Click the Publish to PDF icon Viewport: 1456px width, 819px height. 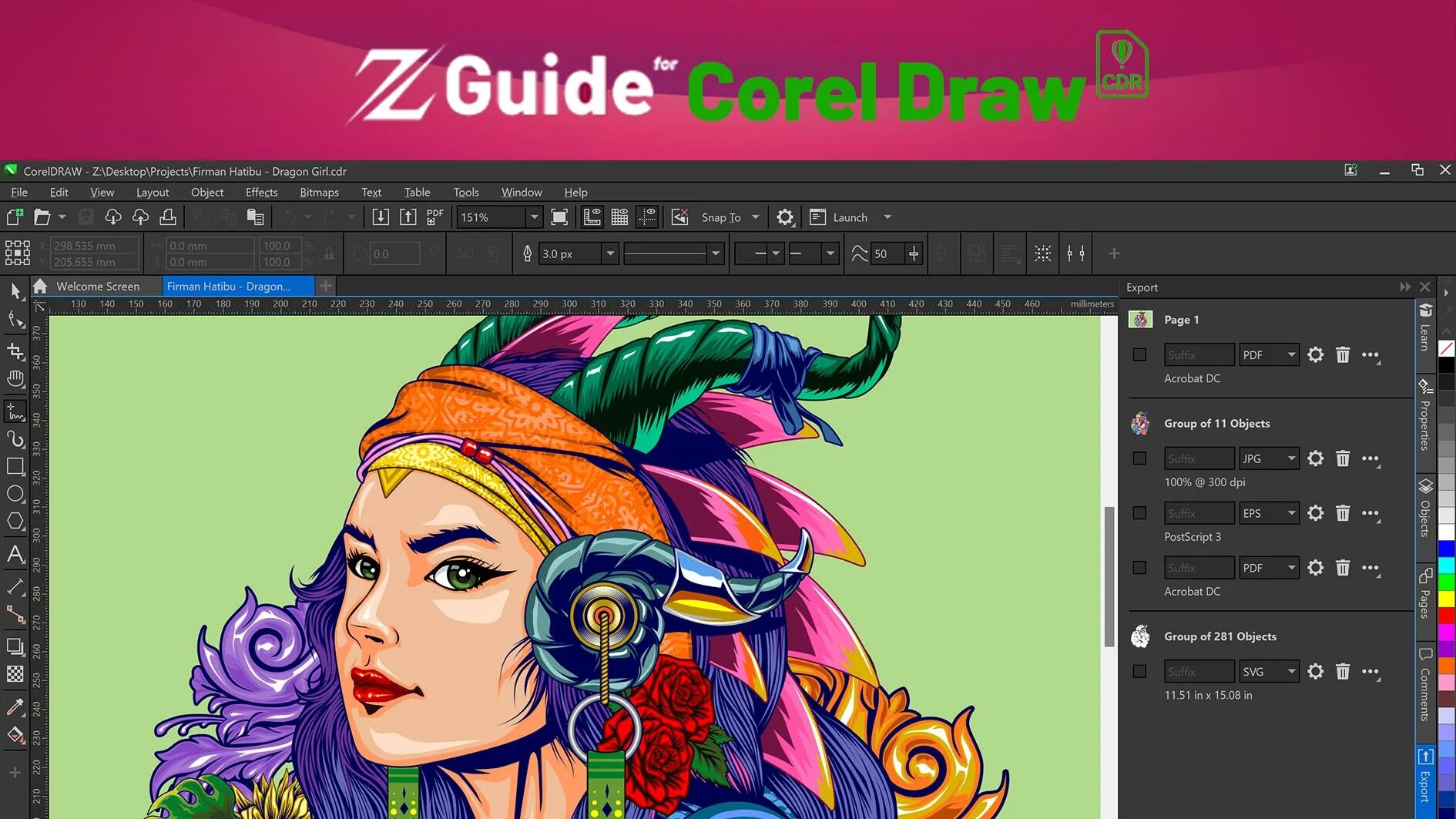(x=435, y=217)
